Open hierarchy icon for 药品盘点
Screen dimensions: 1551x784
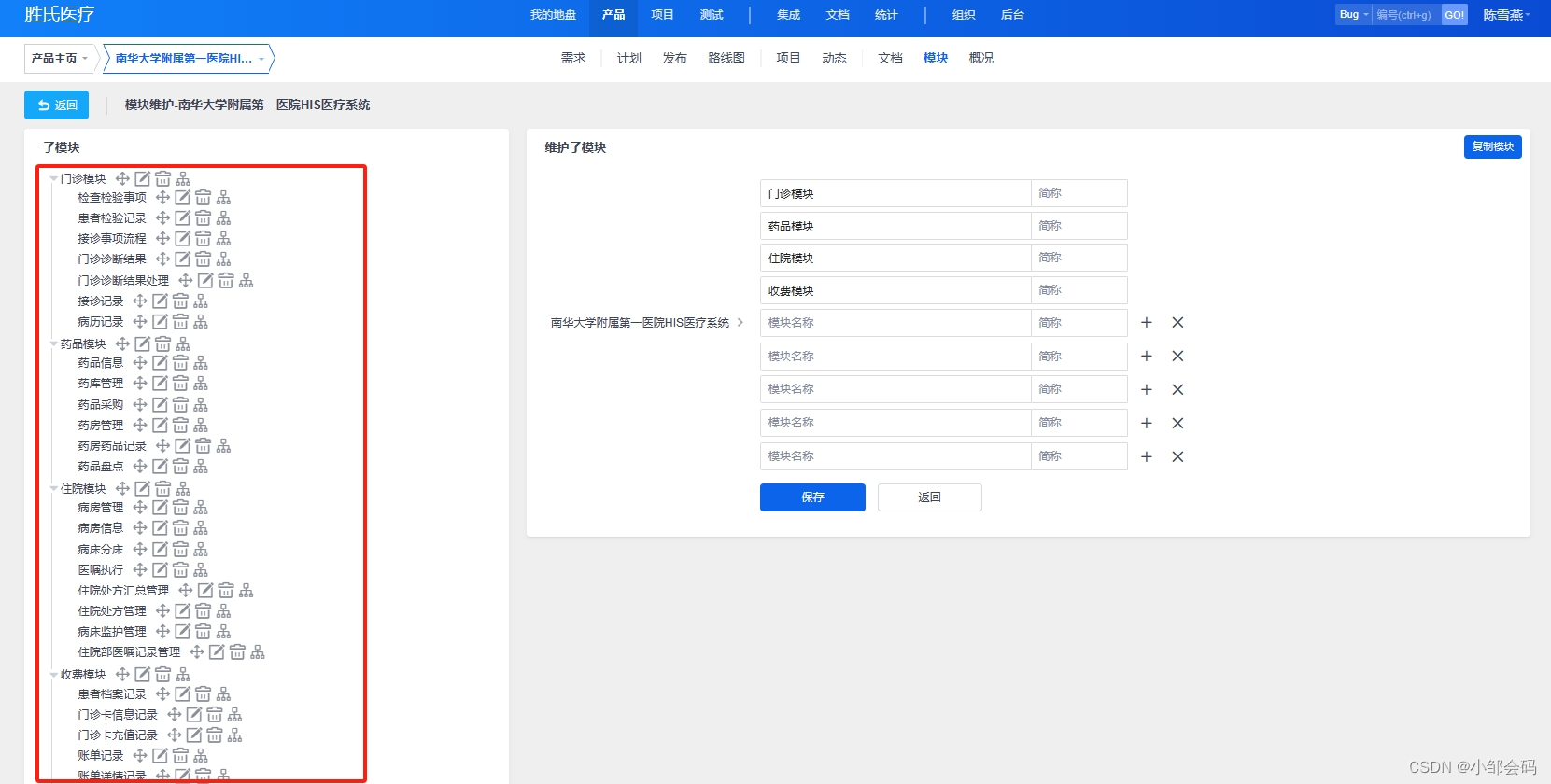[x=201, y=467]
